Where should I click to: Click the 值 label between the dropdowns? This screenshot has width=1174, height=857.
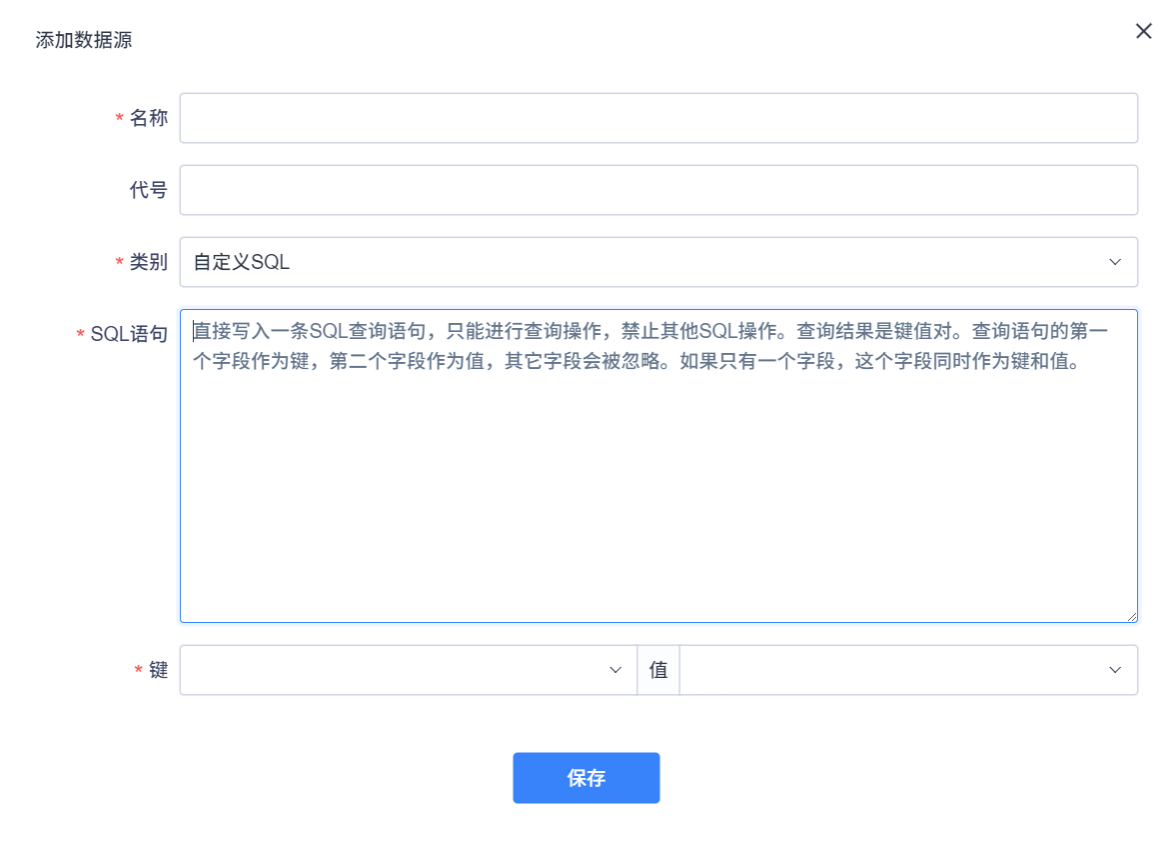[x=659, y=670]
